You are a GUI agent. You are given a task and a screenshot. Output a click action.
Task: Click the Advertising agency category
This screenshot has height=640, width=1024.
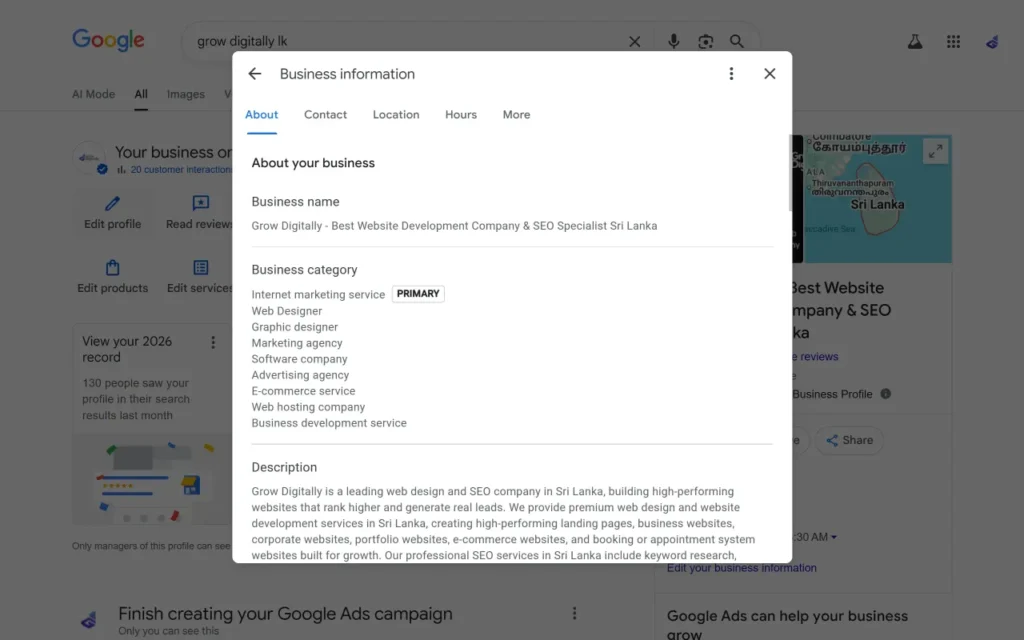300,375
